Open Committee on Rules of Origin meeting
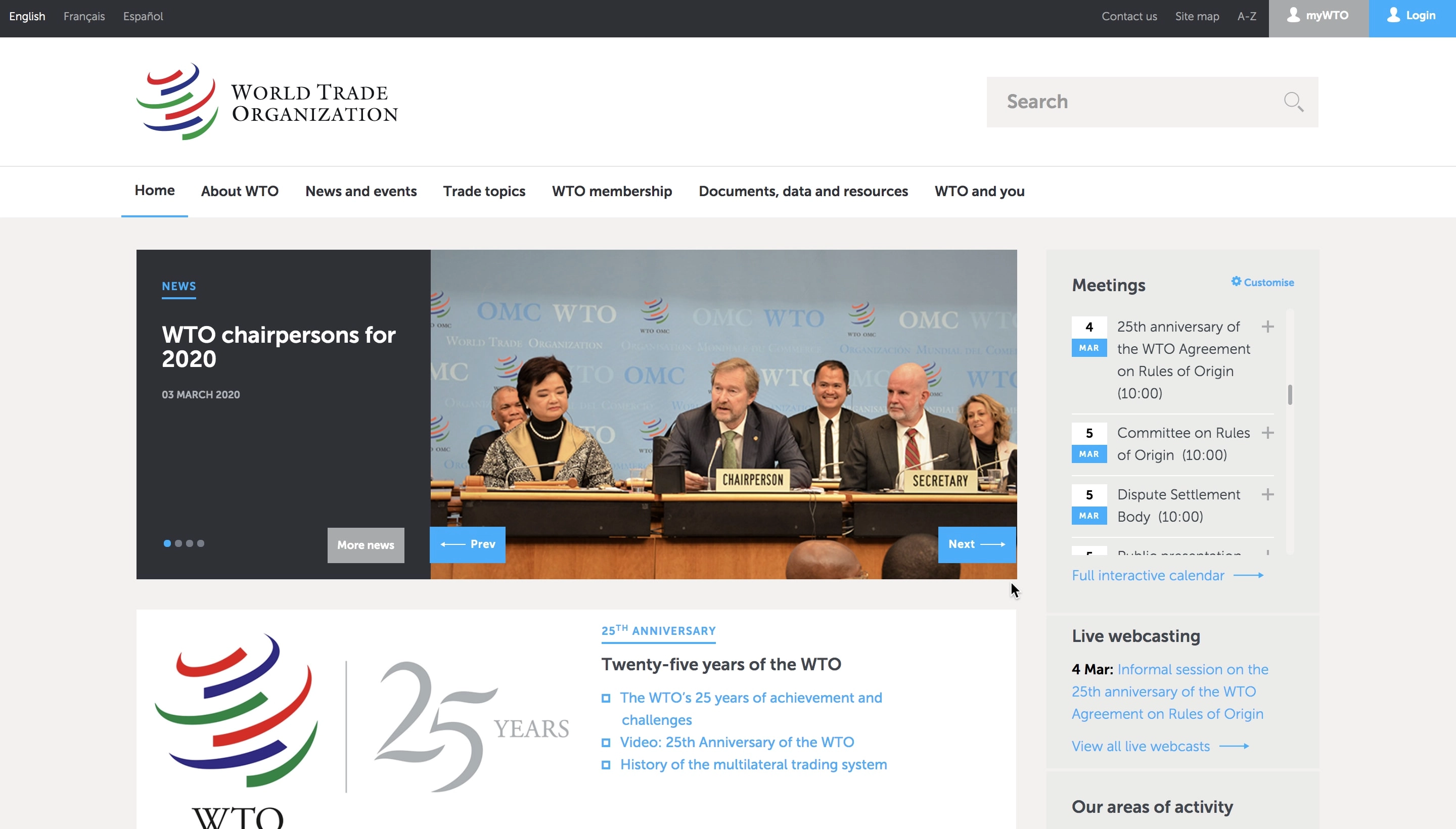 tap(1183, 444)
